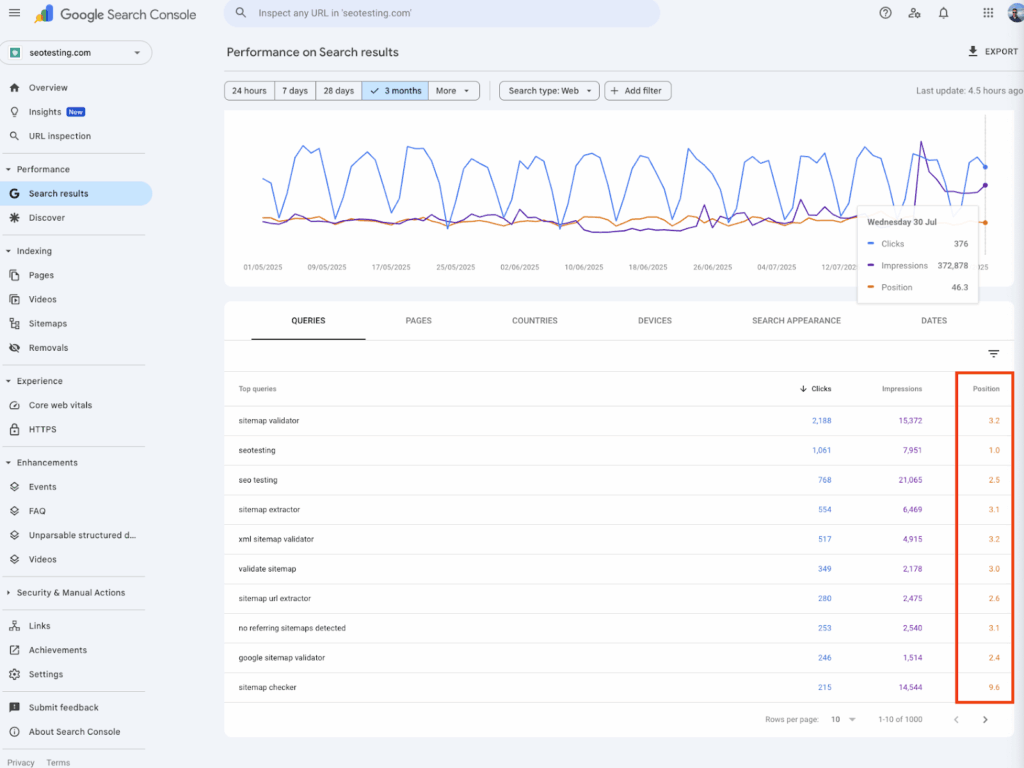Viewport: 1024px width, 768px height.
Task: Click the Settings gear icon
Action: click(x=14, y=674)
